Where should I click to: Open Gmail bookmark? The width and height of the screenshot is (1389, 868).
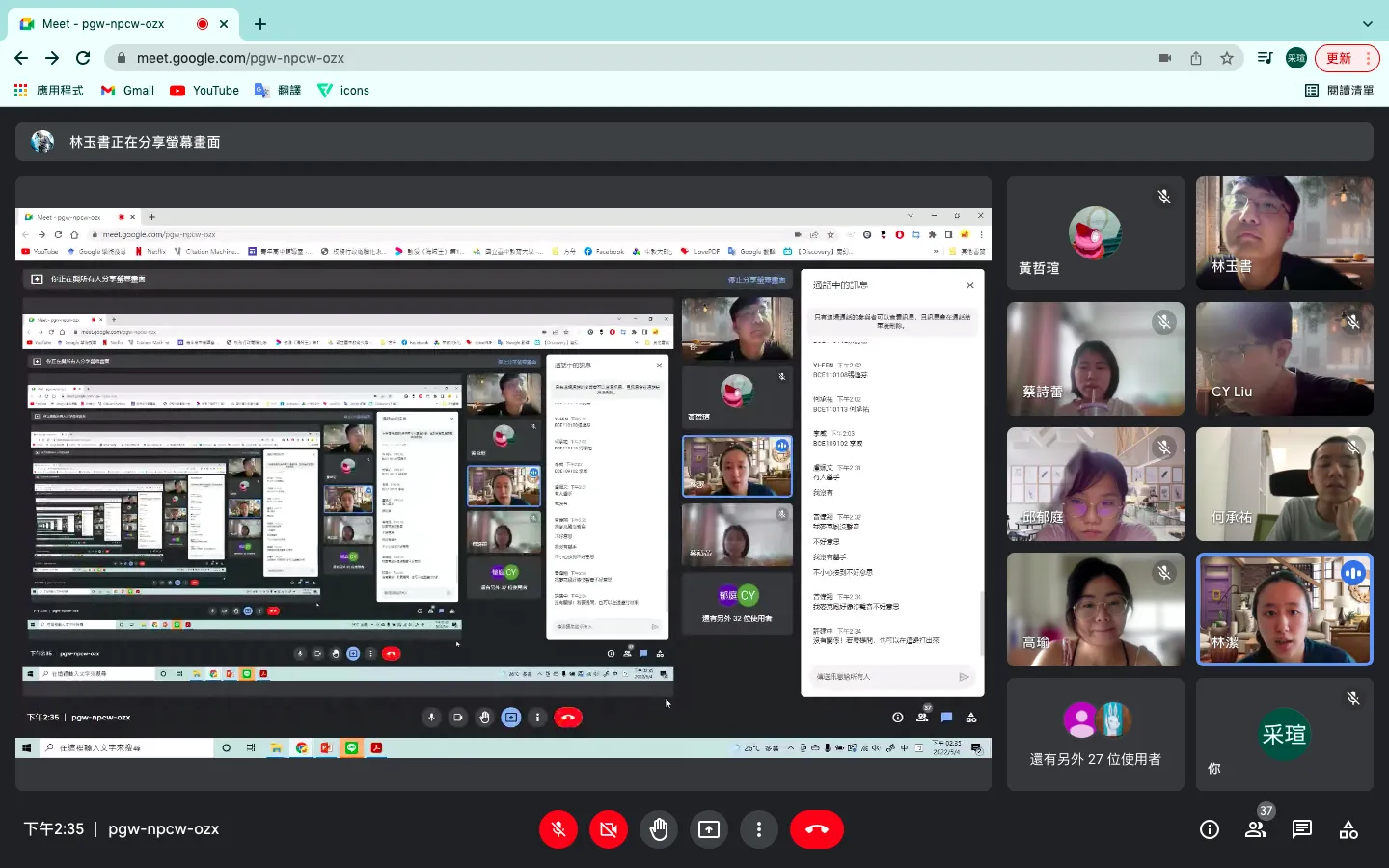pos(127,90)
